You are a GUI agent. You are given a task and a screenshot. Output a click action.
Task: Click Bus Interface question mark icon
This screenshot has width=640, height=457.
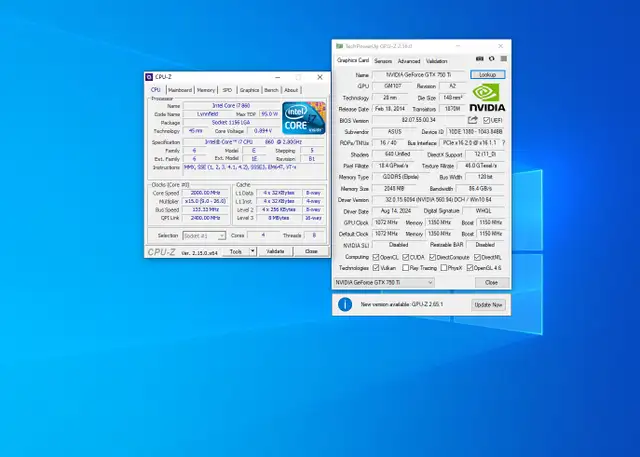pyautogui.click(x=504, y=143)
